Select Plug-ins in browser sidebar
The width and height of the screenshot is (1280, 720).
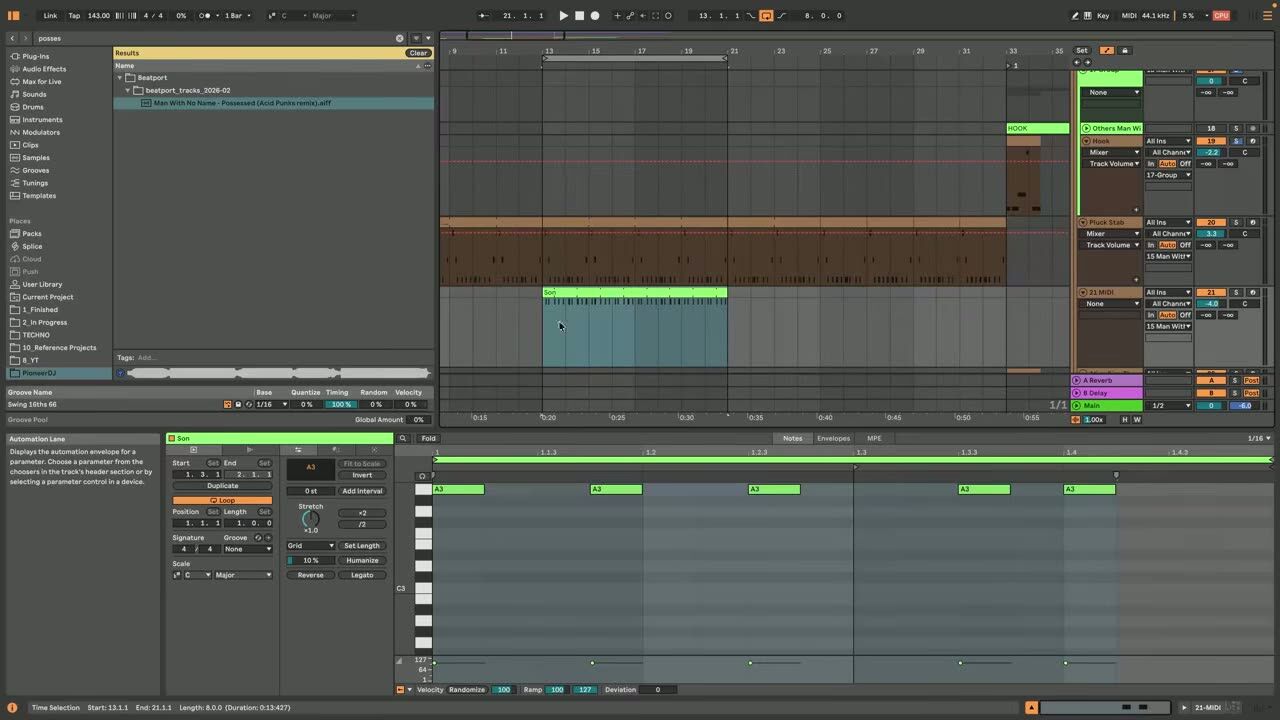(x=36, y=56)
